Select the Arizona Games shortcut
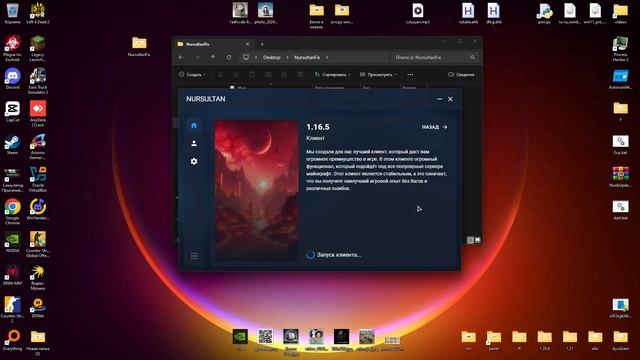The width and height of the screenshot is (640, 360). (x=38, y=146)
